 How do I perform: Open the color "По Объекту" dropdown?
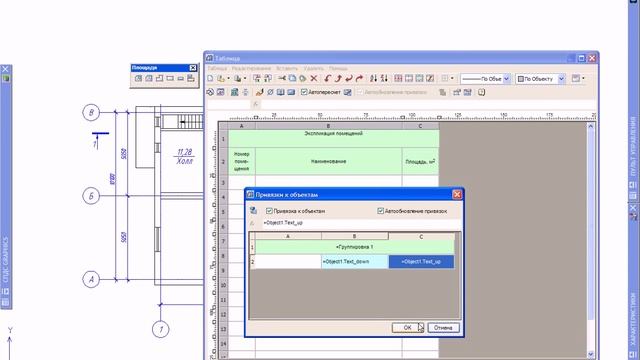pyautogui.click(x=562, y=79)
